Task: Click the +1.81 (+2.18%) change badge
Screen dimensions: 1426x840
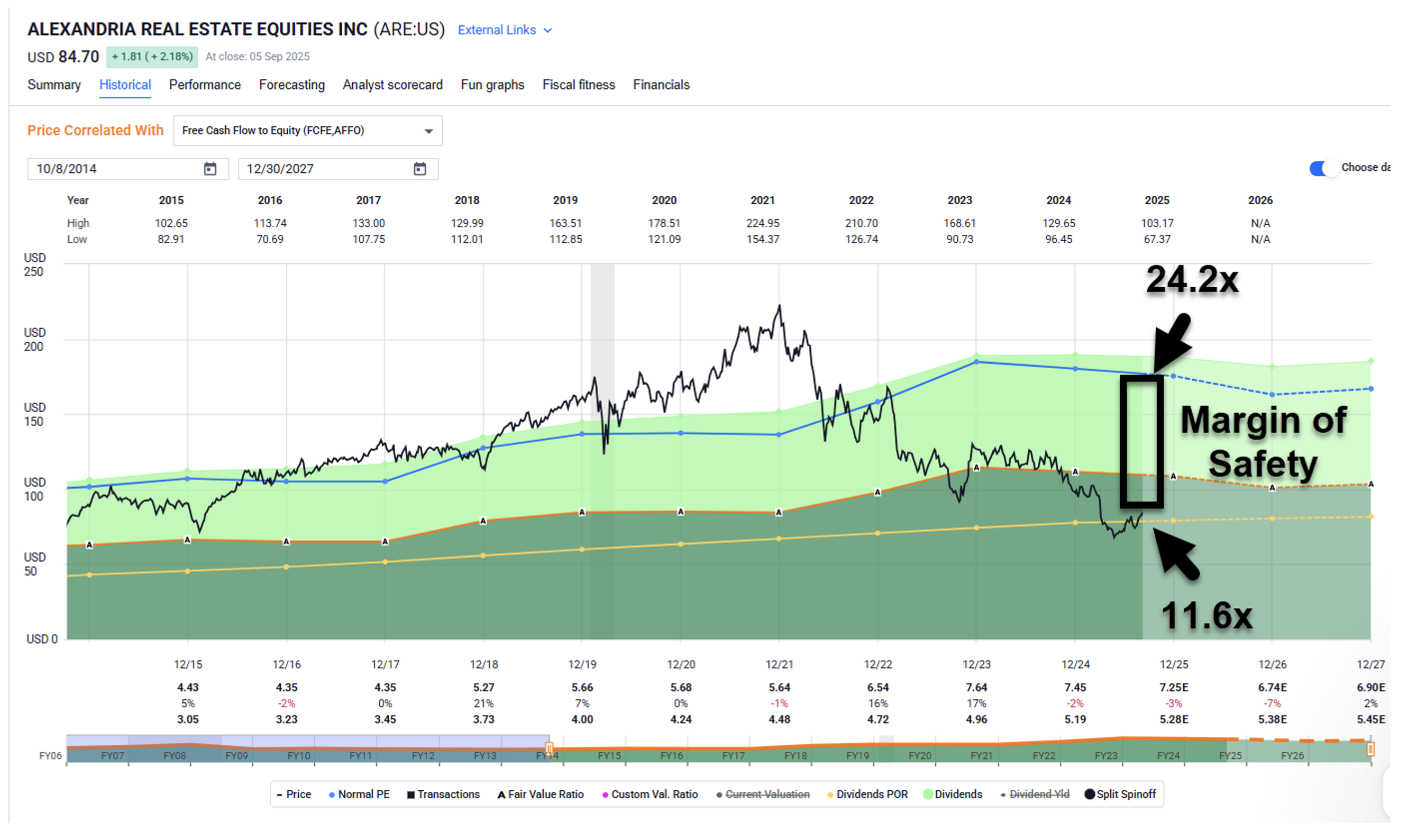Action: click(152, 57)
